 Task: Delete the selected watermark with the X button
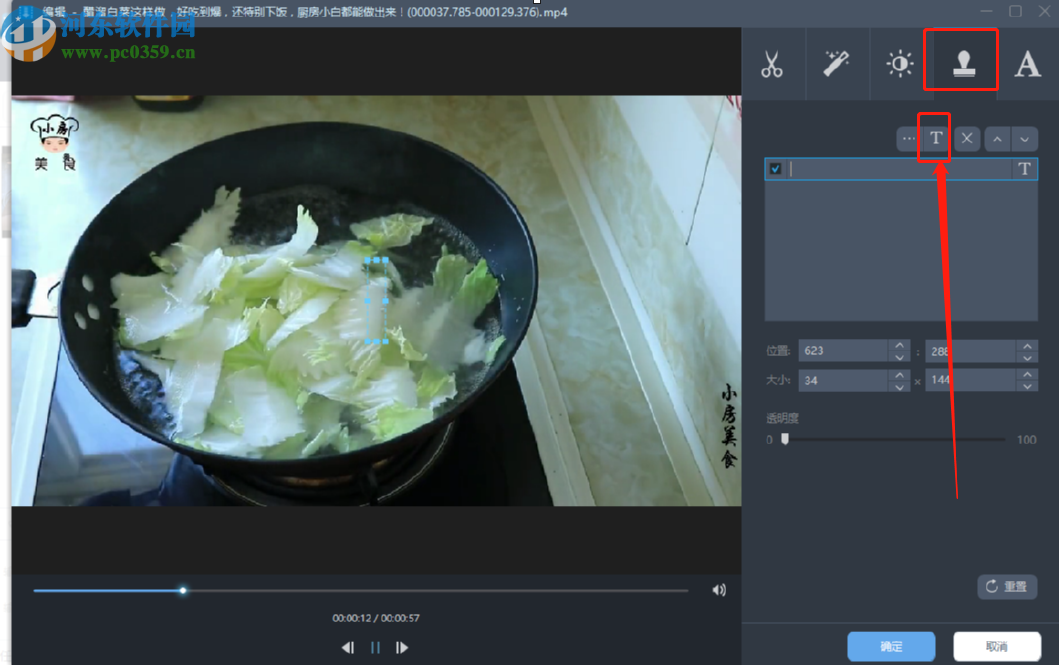[966, 139]
